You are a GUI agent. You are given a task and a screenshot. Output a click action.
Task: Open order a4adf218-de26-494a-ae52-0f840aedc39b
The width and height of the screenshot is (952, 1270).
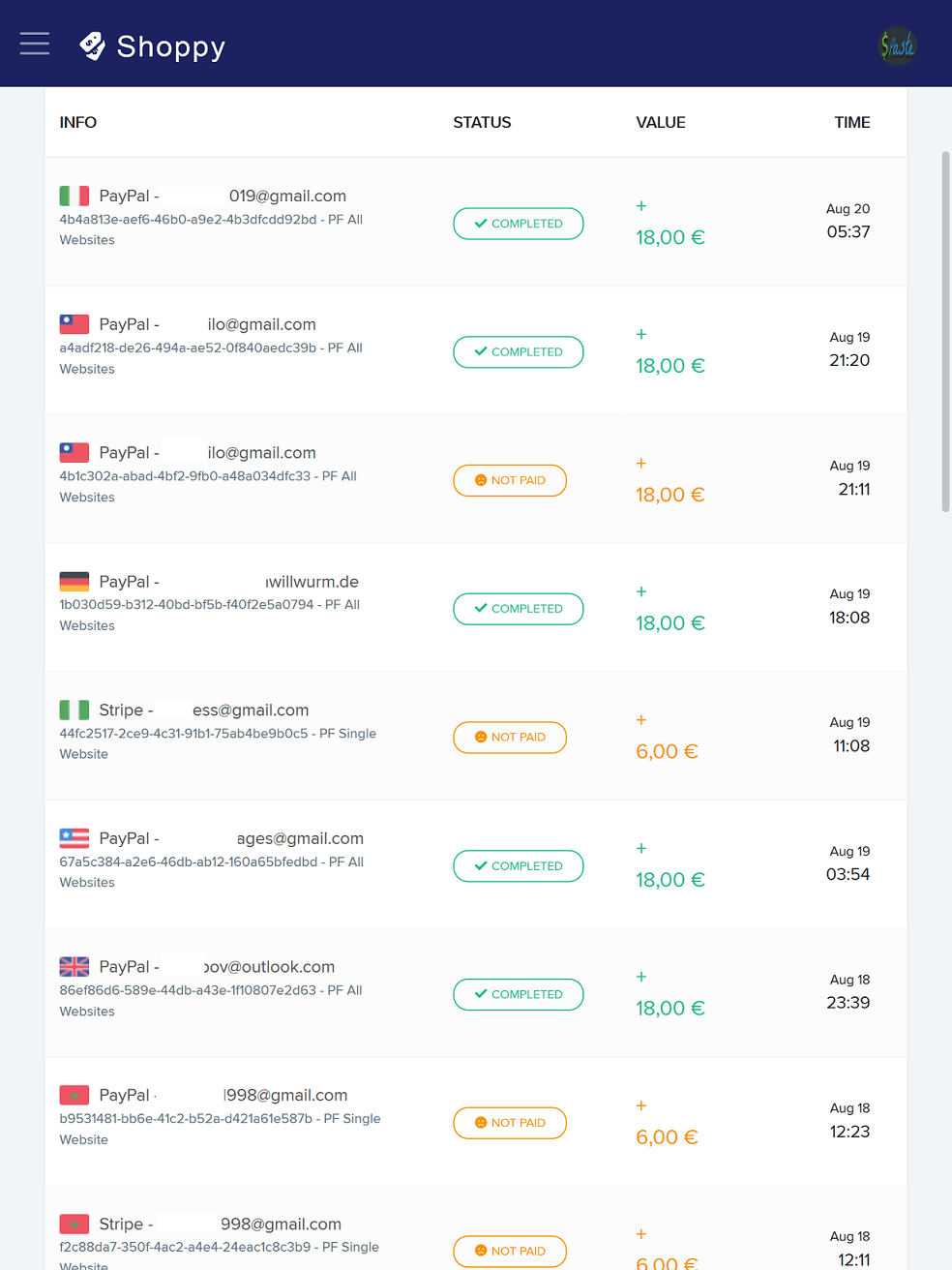point(476,350)
